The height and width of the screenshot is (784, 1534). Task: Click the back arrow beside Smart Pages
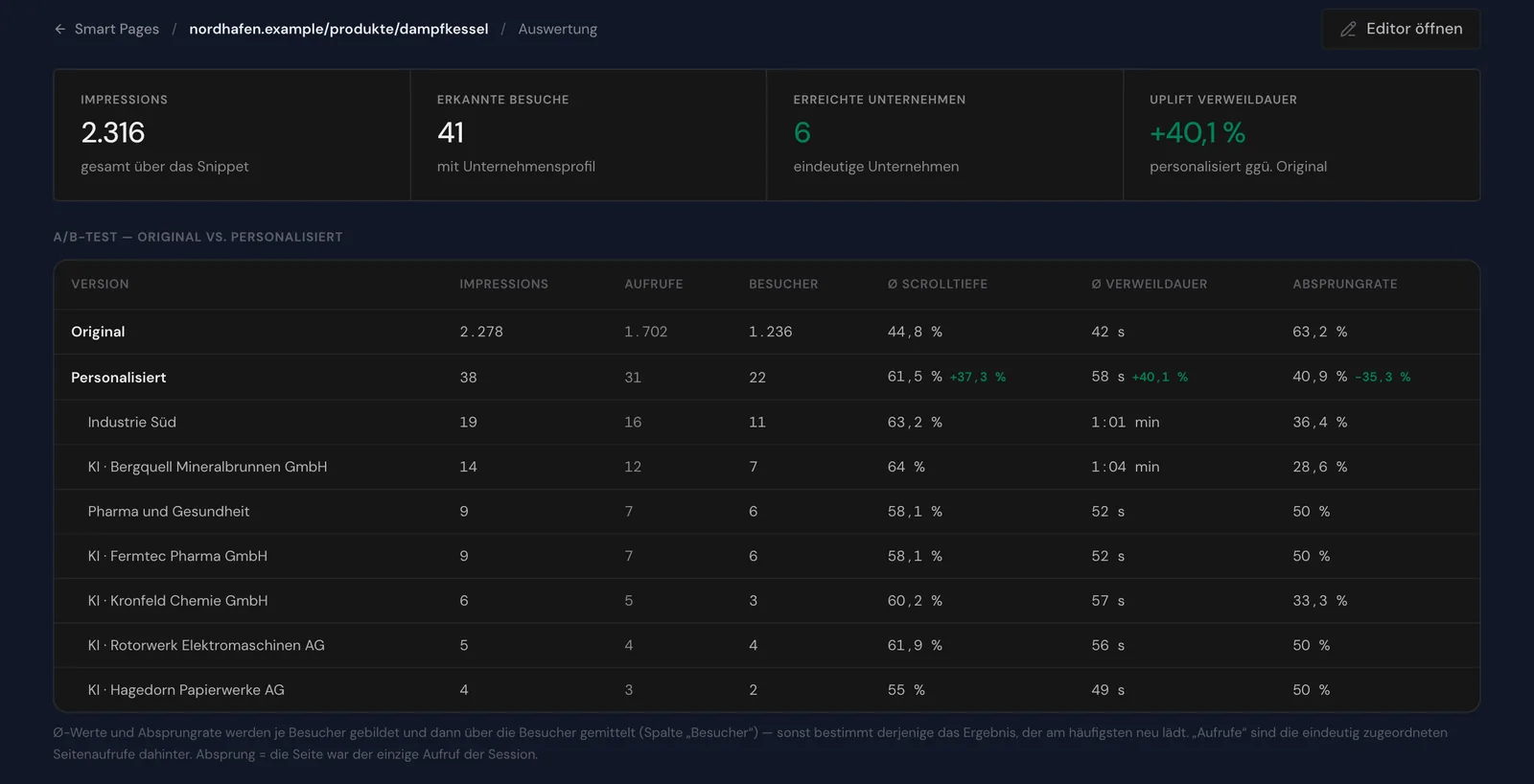click(60, 29)
